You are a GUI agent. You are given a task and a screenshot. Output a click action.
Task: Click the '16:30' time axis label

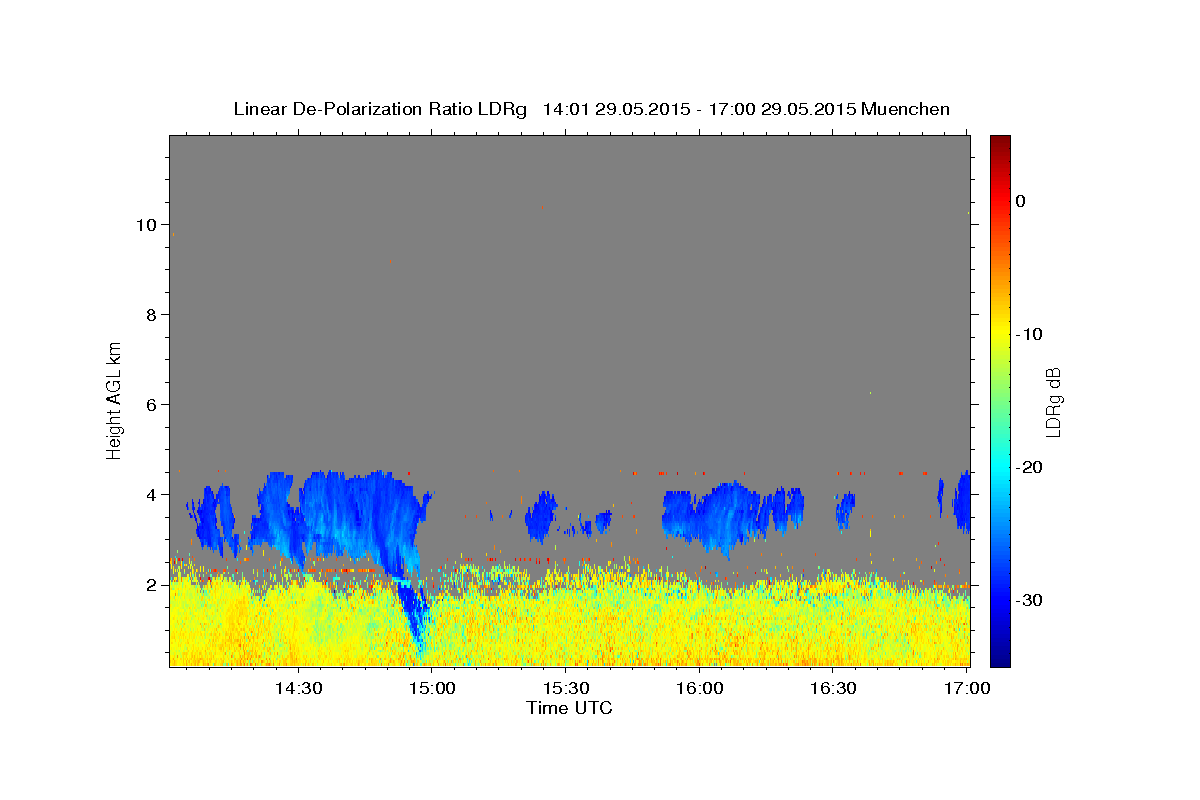pos(834,688)
